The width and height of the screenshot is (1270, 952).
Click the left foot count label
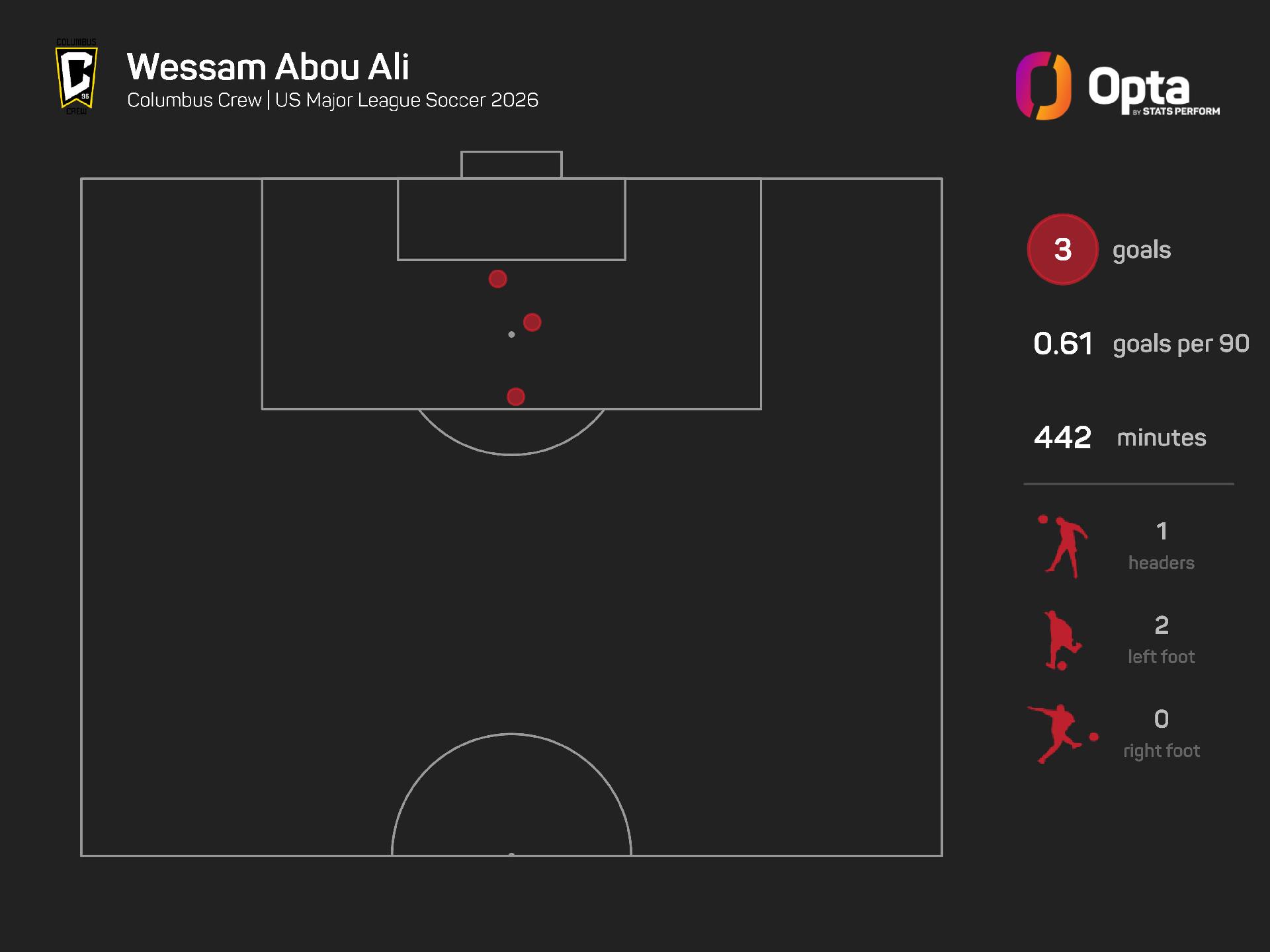coord(1161,656)
